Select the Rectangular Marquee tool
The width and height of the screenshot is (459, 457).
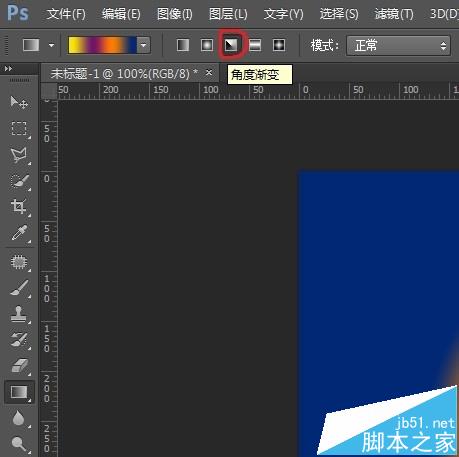[x=19, y=128]
